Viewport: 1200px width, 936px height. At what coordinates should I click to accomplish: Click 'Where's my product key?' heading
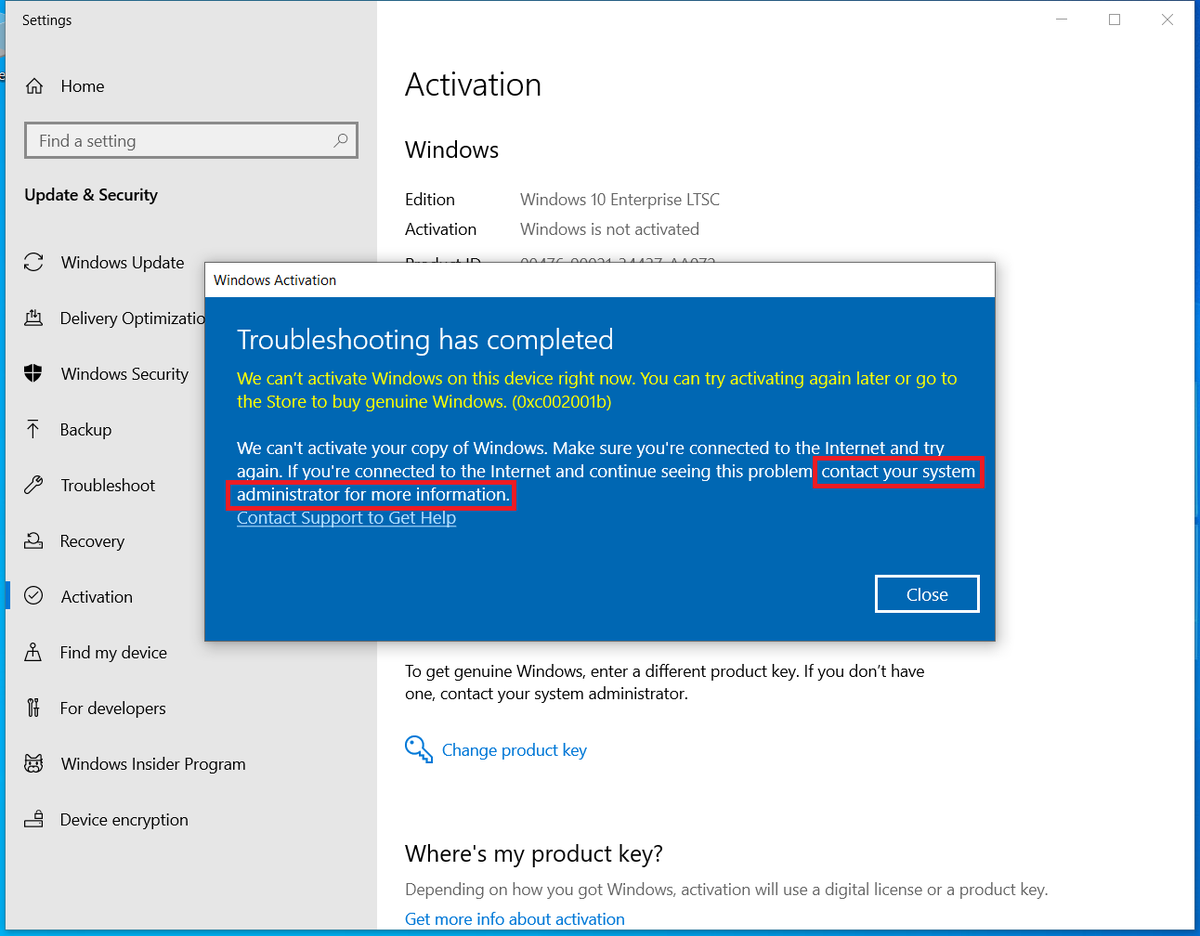tap(534, 854)
